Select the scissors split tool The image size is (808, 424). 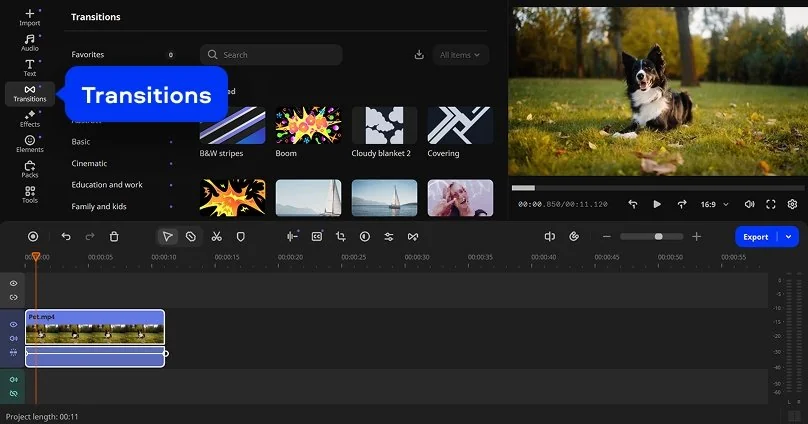tap(215, 237)
